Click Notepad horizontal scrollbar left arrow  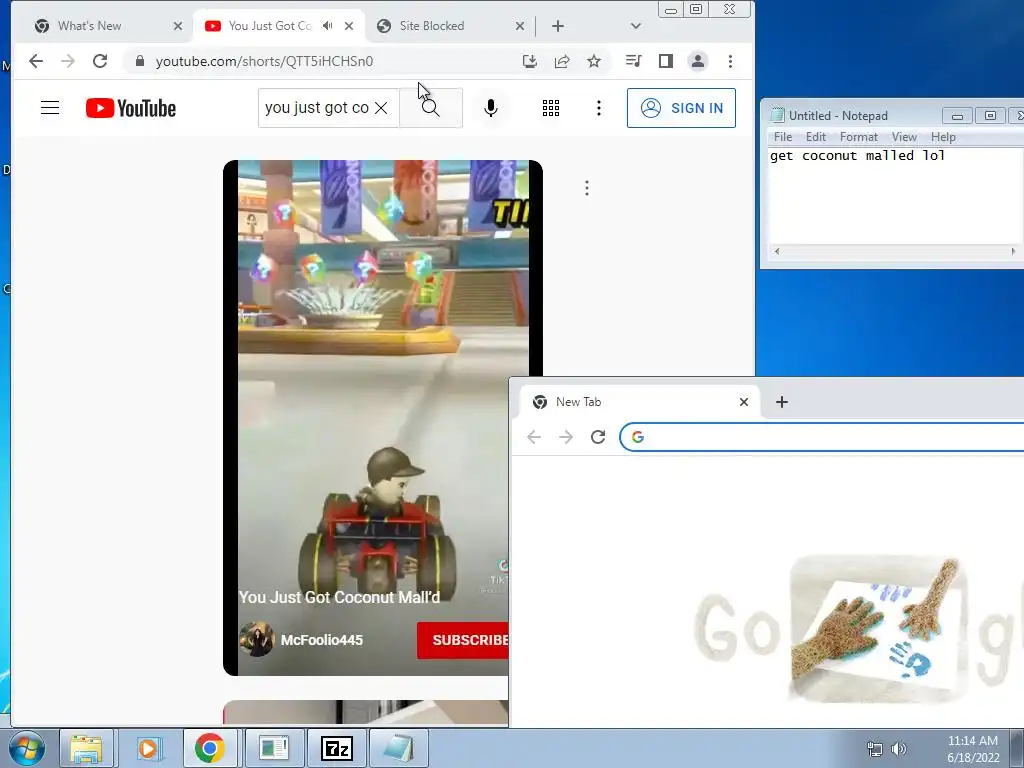pos(776,251)
